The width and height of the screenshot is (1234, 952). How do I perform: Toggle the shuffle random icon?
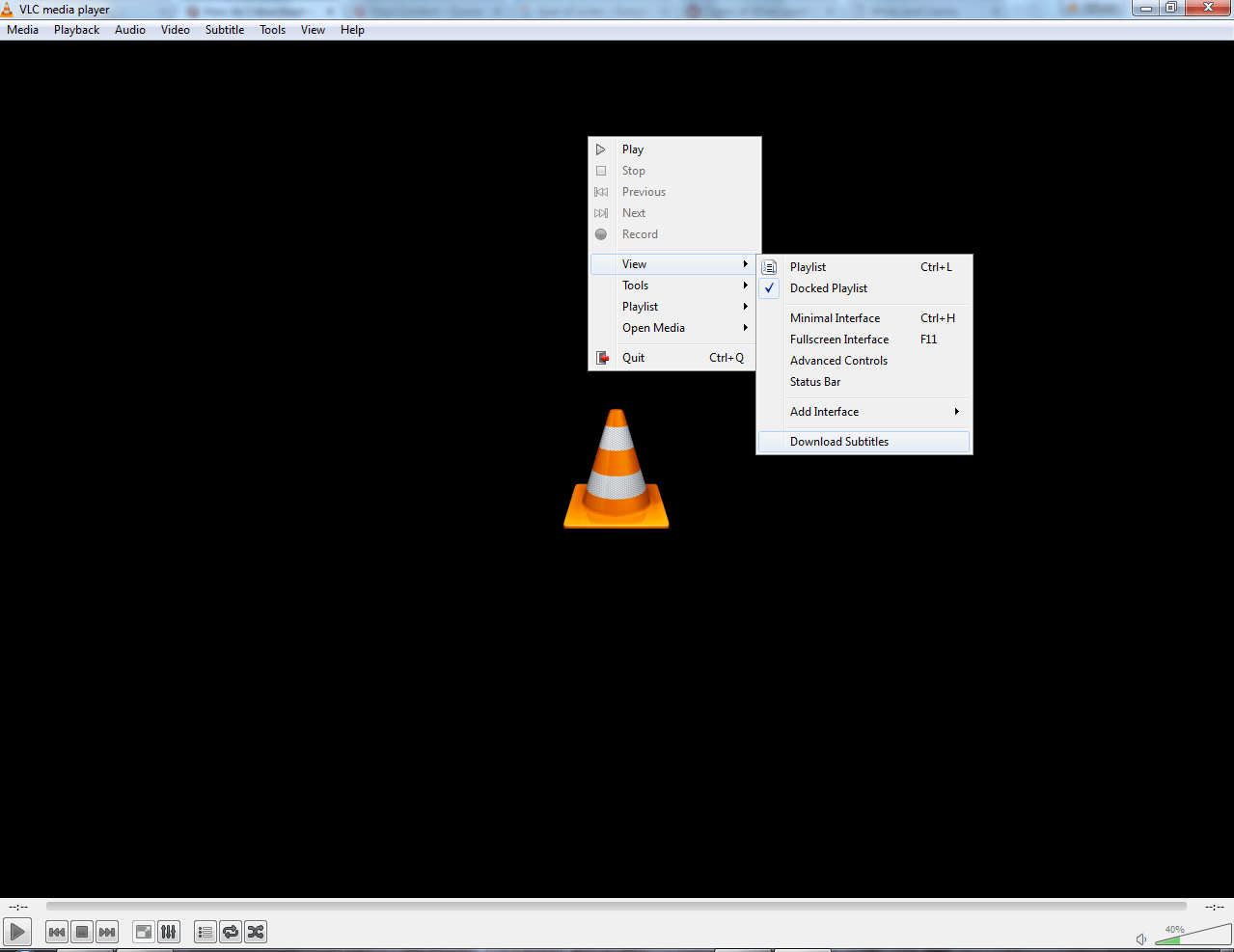pos(256,932)
